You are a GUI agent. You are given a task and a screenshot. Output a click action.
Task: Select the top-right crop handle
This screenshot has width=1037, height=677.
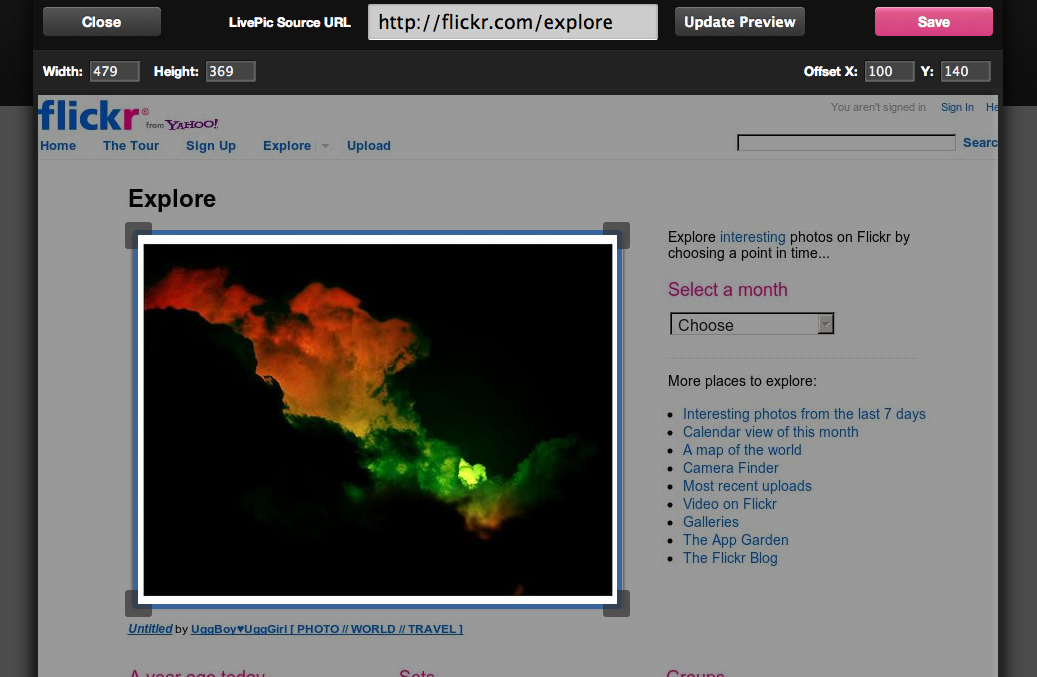pyautogui.click(x=617, y=234)
